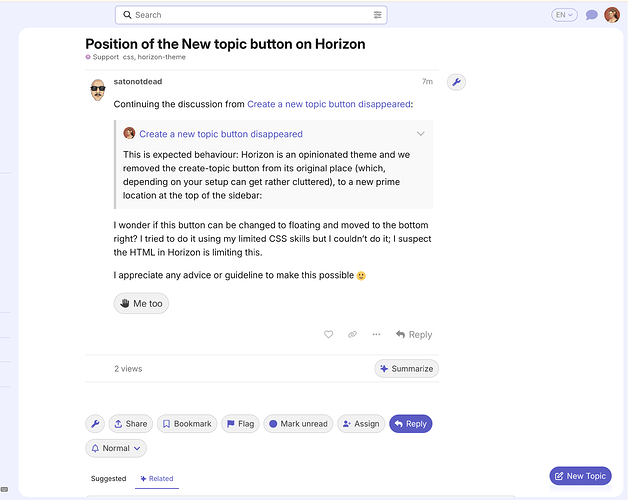Select the Related tab
The image size is (628, 500).
[x=157, y=478]
